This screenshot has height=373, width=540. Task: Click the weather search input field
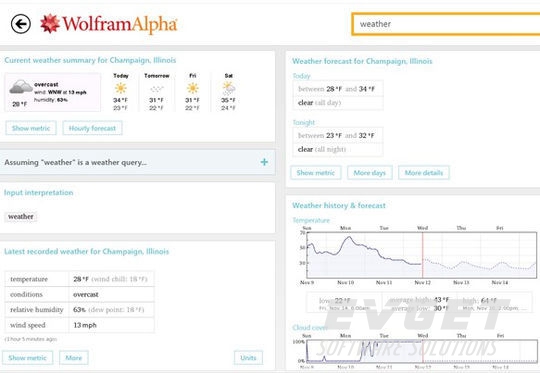(x=446, y=24)
